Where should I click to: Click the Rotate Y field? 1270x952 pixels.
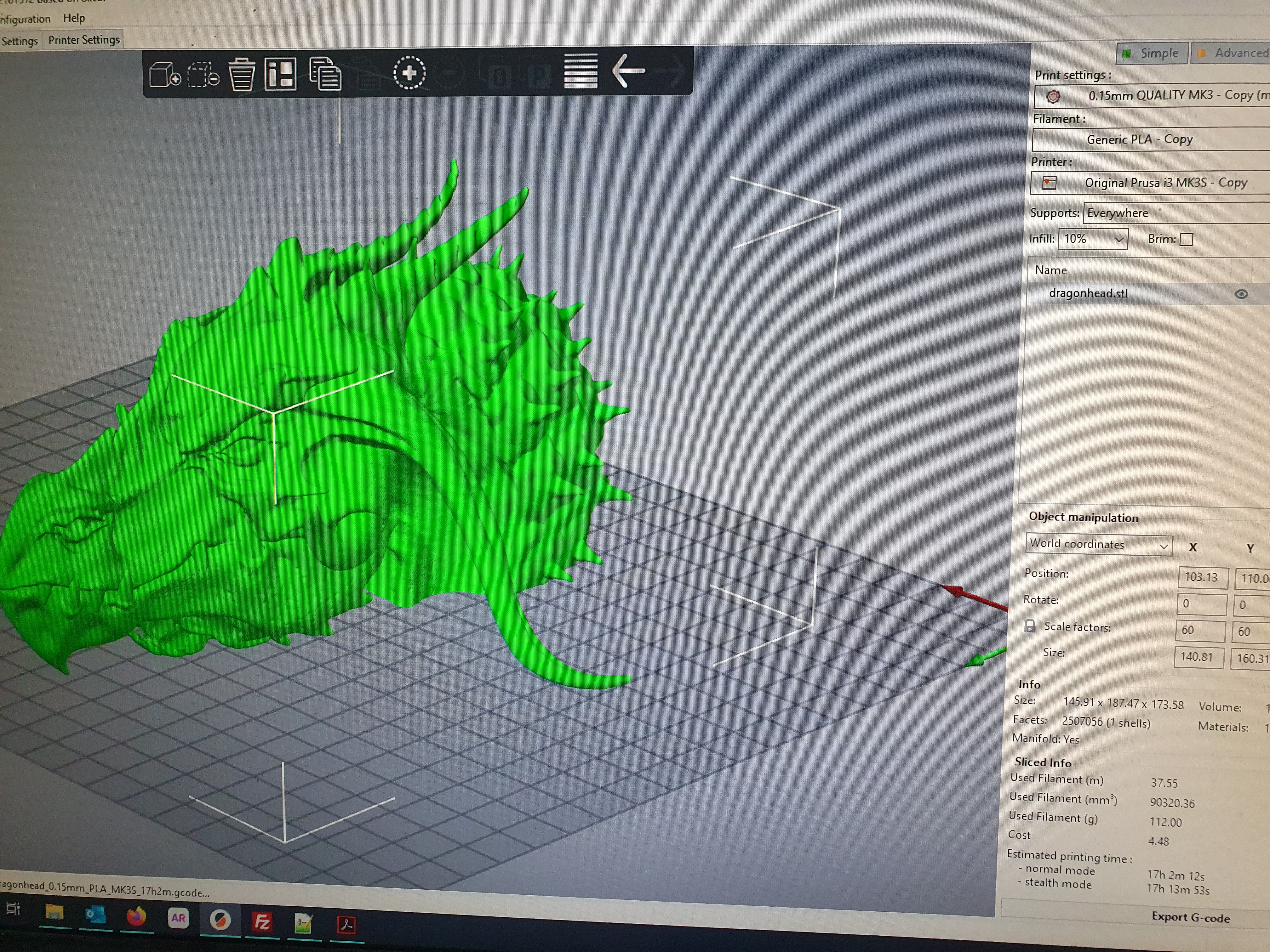tap(1251, 605)
